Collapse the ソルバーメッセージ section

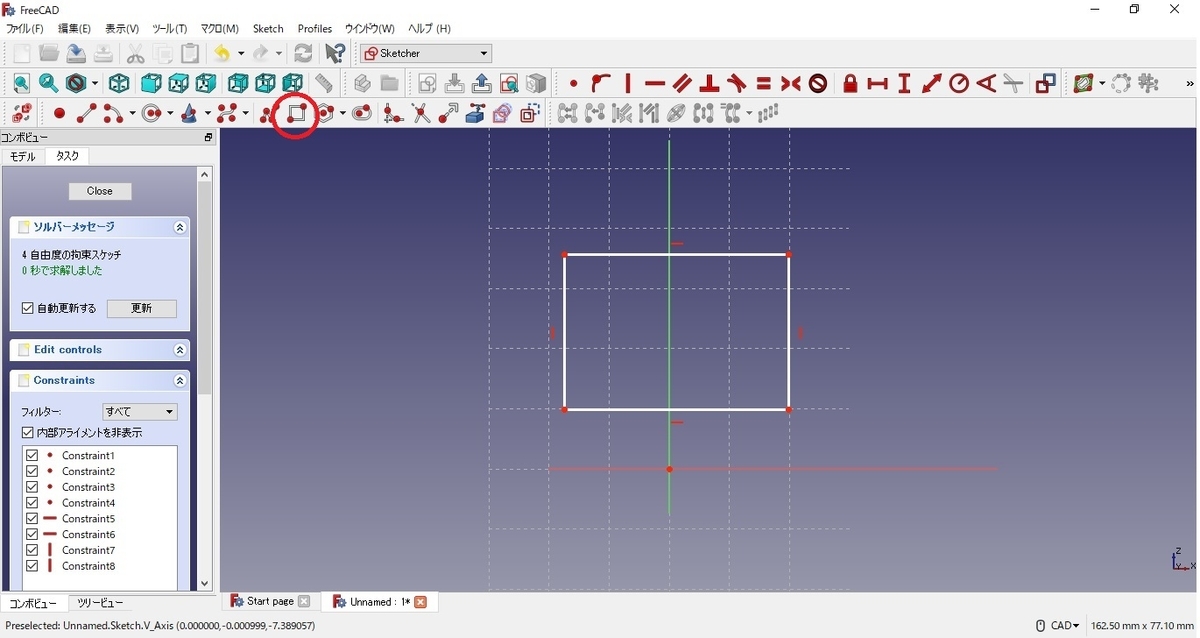tap(180, 228)
